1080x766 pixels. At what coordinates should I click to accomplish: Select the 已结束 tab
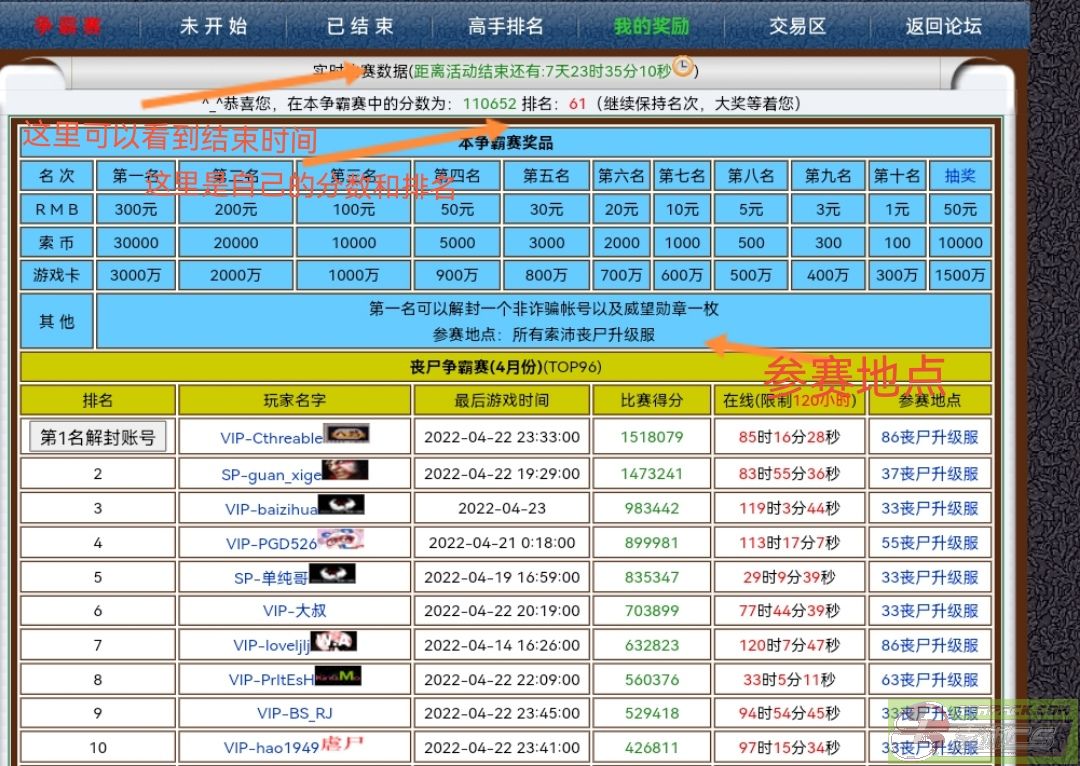(x=360, y=26)
